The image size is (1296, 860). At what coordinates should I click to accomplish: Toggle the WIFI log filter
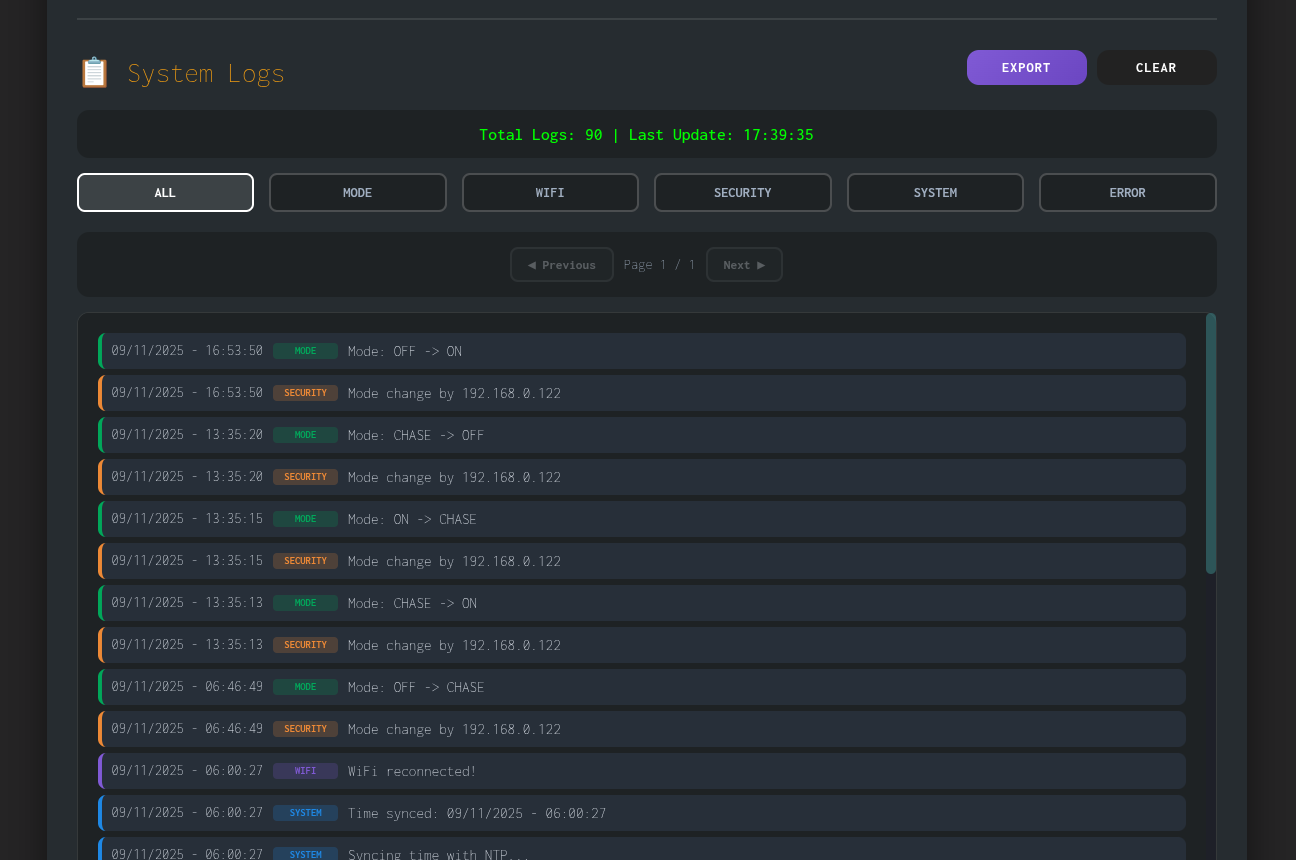coord(550,192)
